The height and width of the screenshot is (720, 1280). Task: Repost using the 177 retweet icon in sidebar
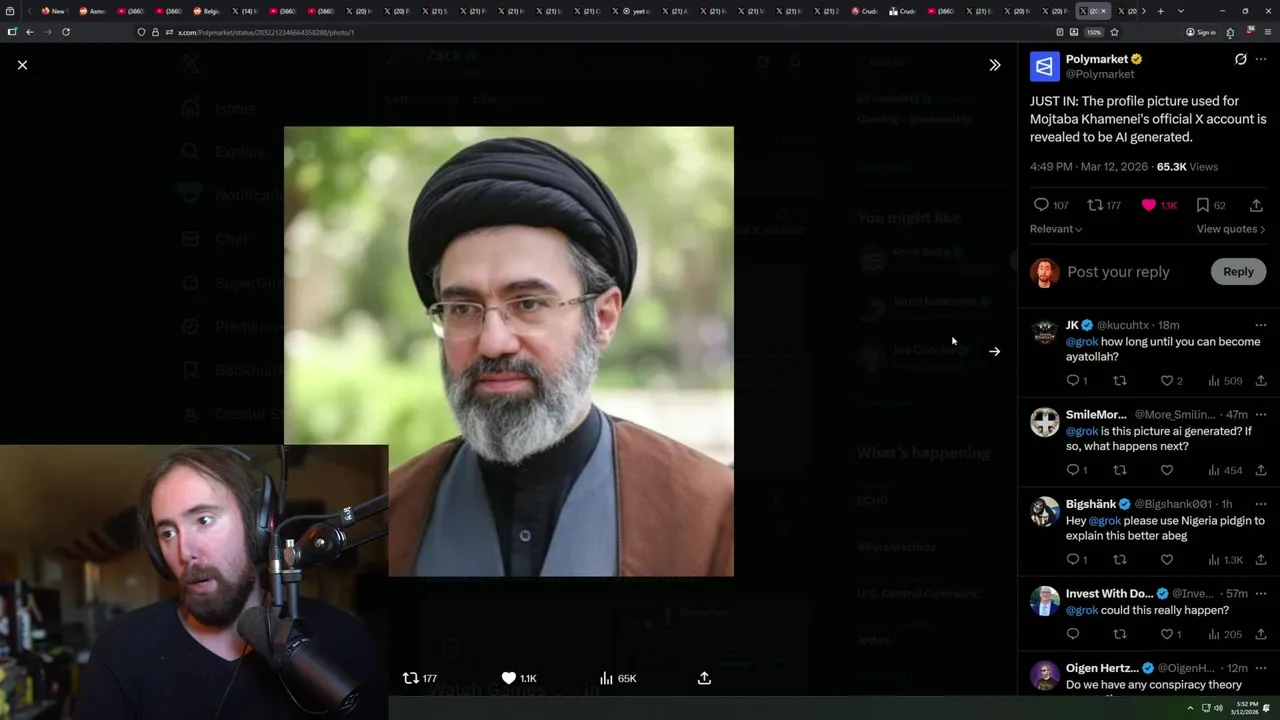(x=1095, y=205)
